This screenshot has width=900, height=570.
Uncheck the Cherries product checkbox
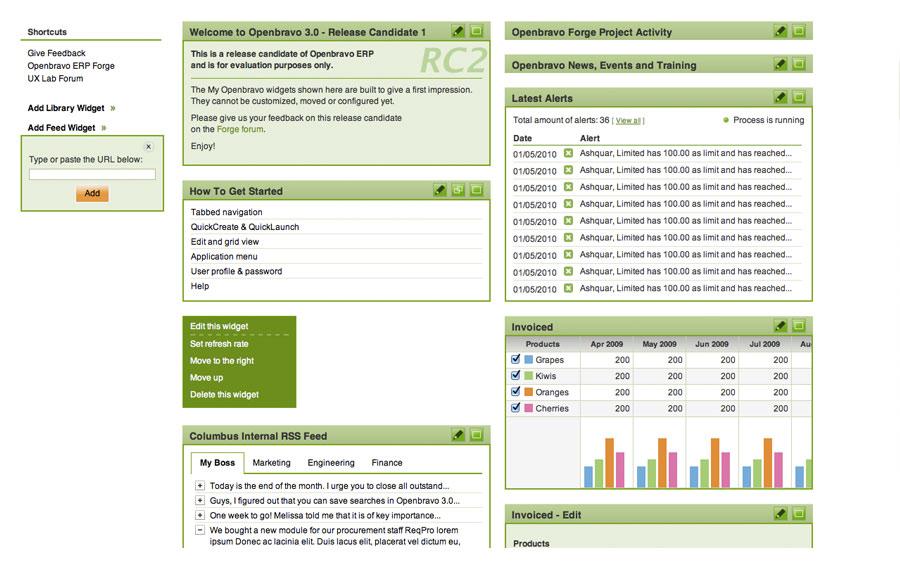pyautogui.click(x=515, y=408)
